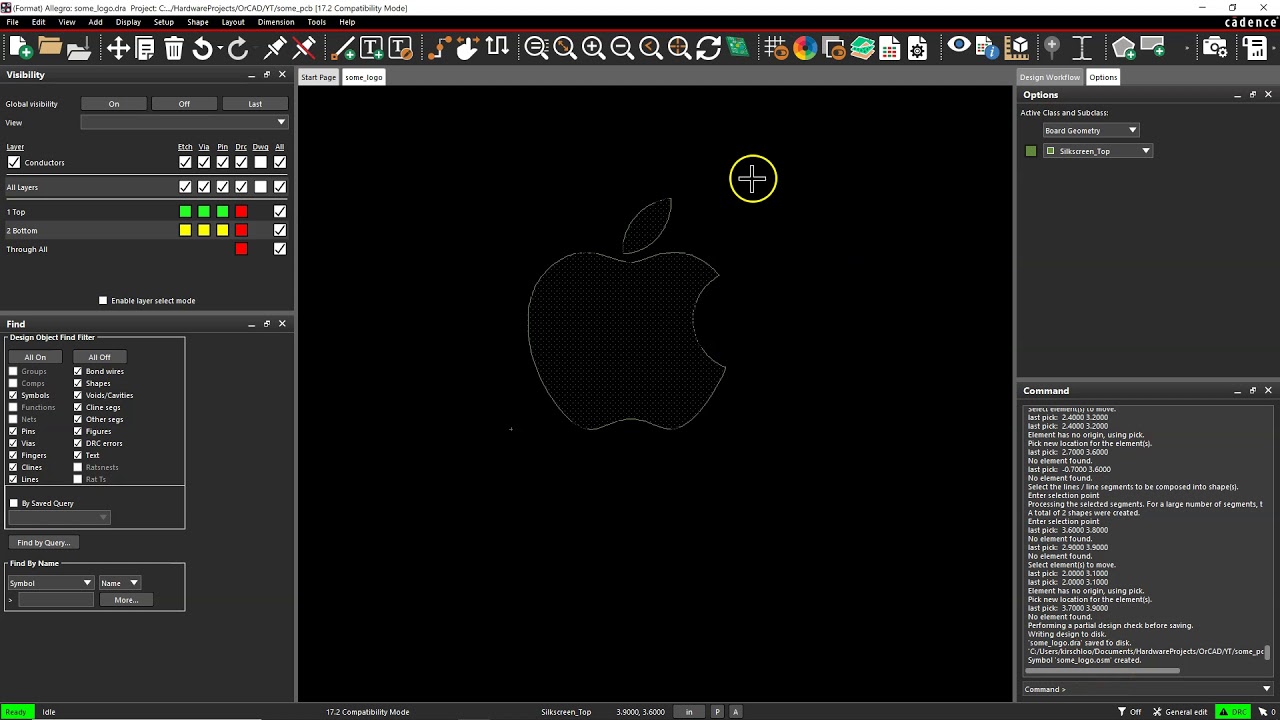
Task: Open the File menu
Action: pyautogui.click(x=12, y=22)
